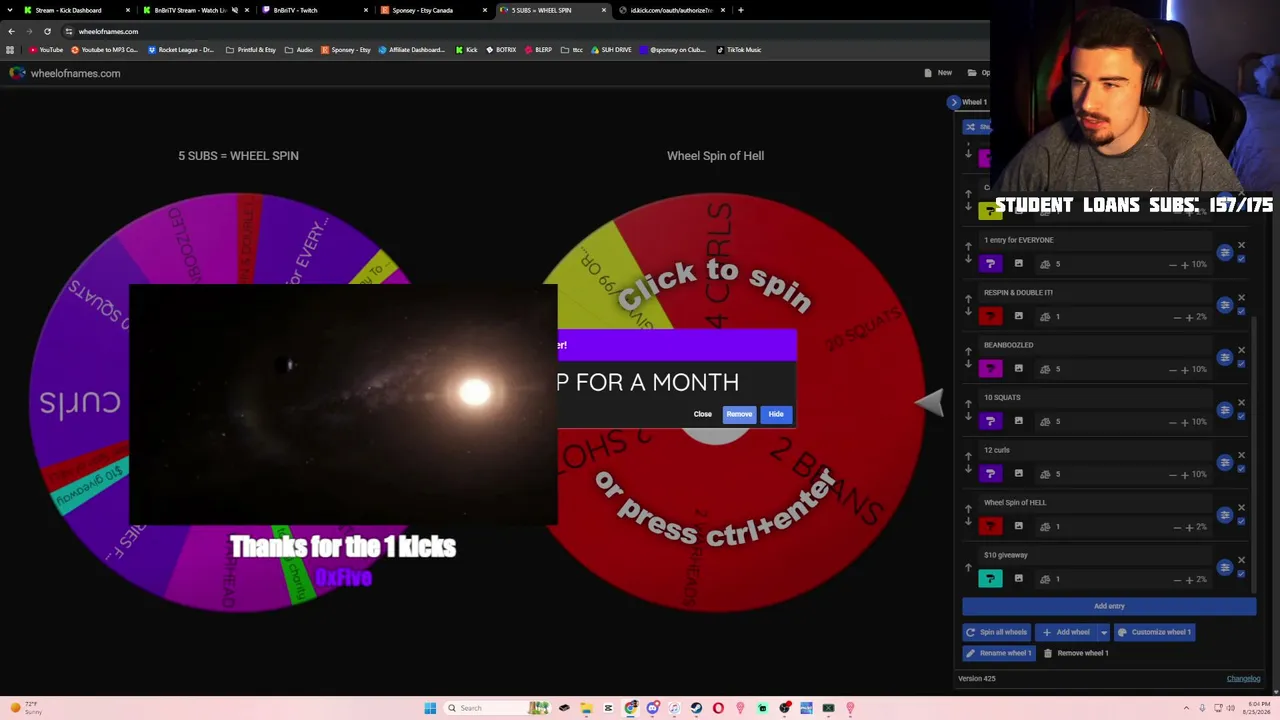Image resolution: width=1280 pixels, height=720 pixels.
Task: Add image to BEANBOOZLED entry
Action: click(1019, 369)
